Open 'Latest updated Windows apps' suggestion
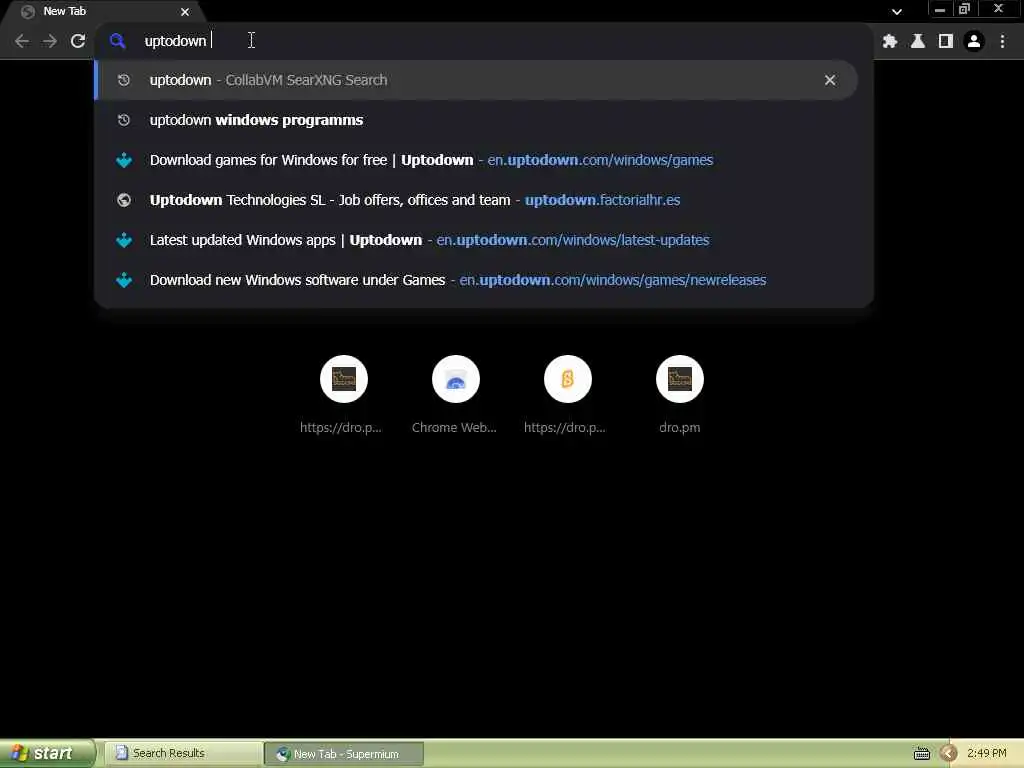This screenshot has width=1024, height=768. [477, 240]
